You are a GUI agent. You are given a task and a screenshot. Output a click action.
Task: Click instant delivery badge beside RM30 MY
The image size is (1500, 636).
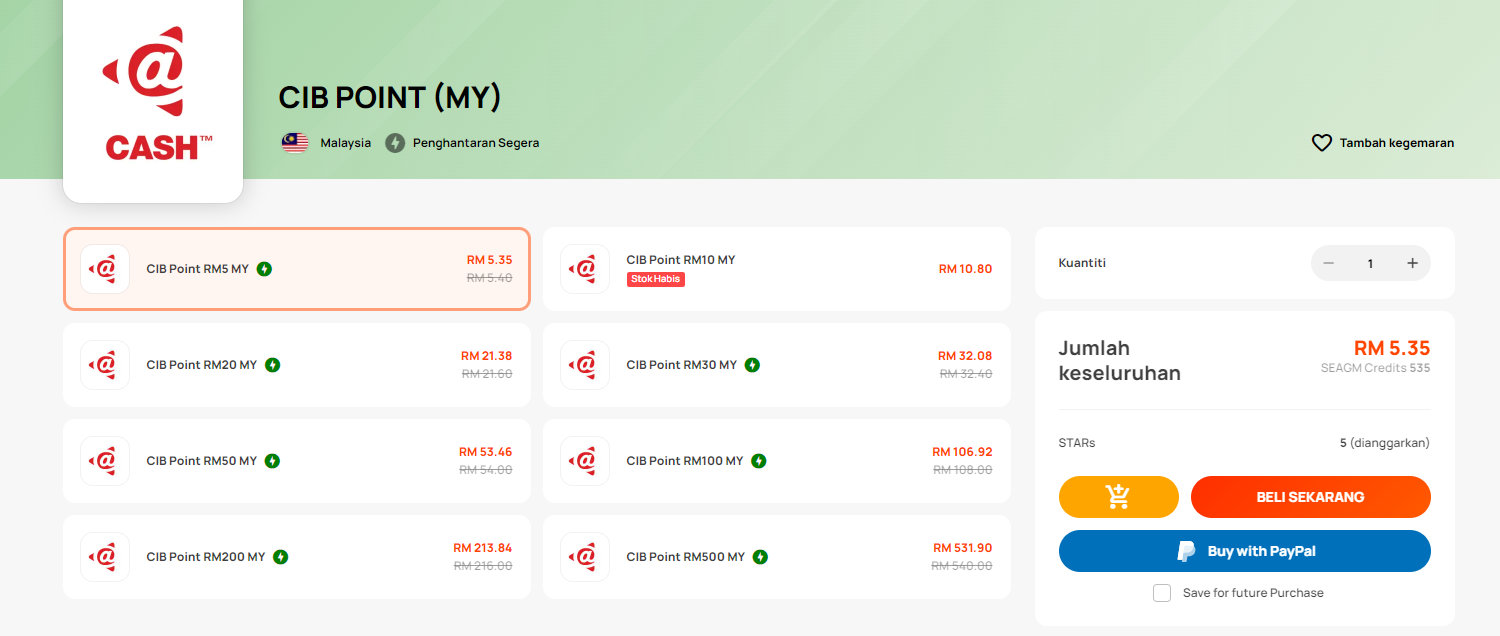[x=752, y=365]
